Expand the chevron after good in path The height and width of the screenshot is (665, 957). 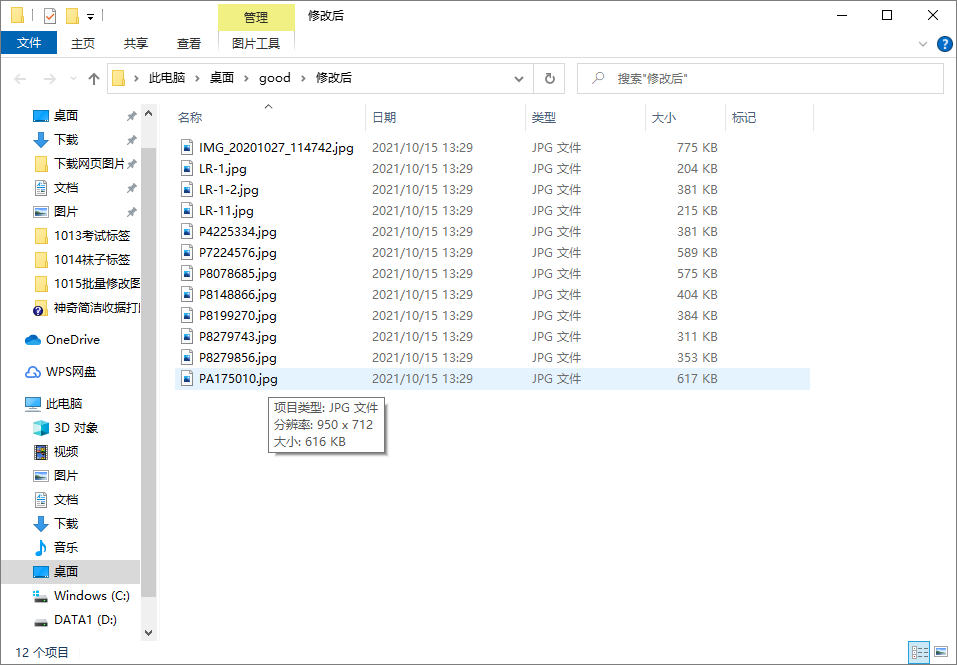(303, 78)
